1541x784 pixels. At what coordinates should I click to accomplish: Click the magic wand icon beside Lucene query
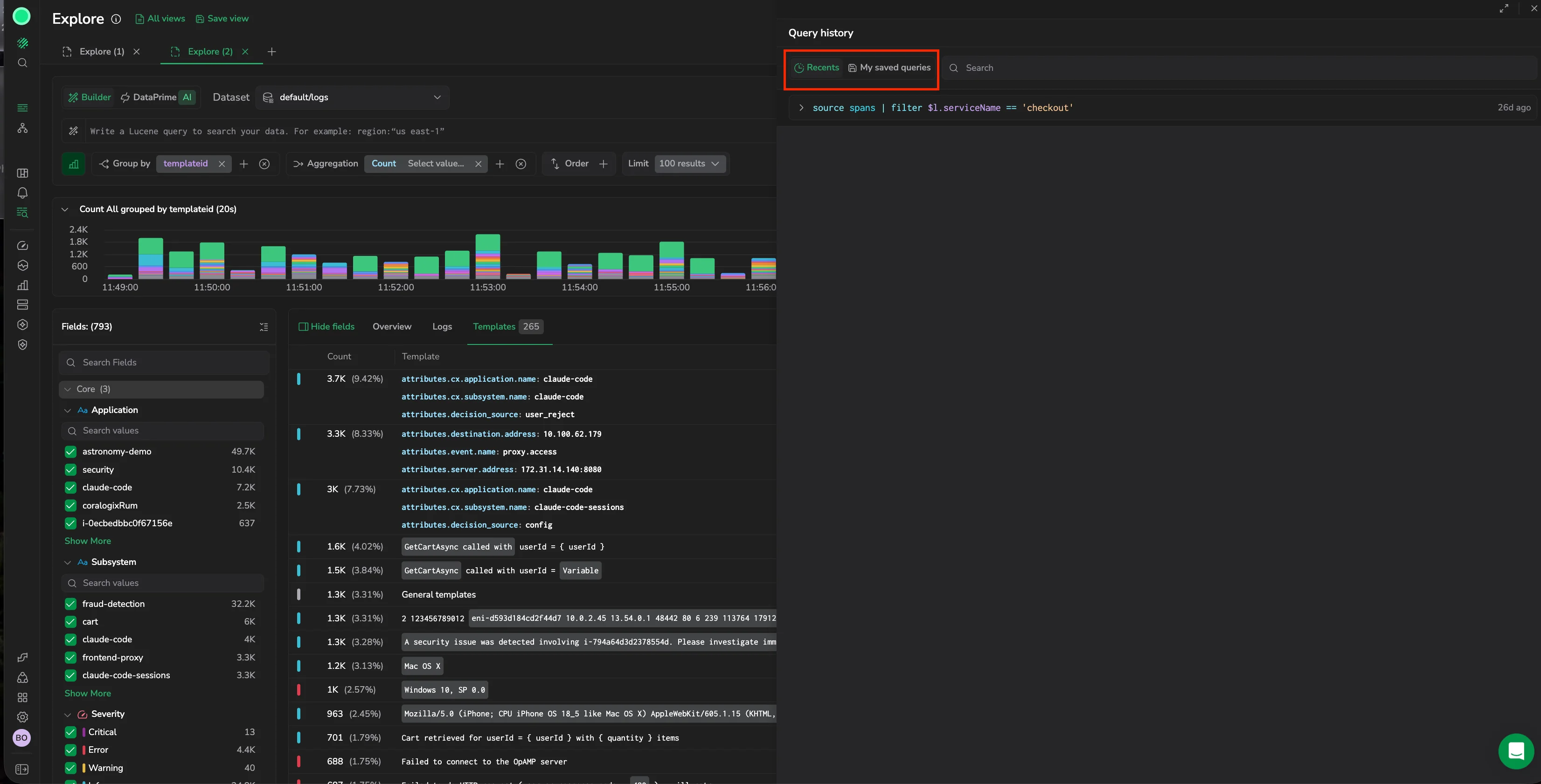[74, 131]
